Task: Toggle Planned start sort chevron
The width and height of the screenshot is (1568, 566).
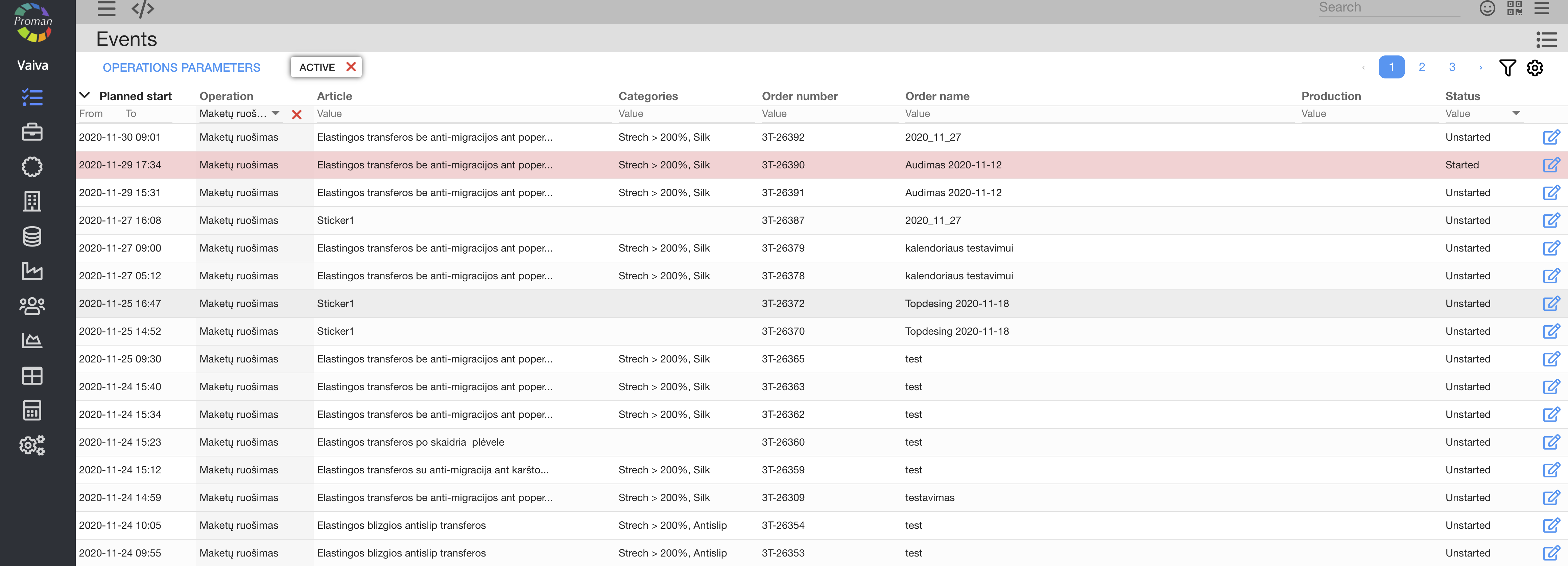Action: tap(85, 96)
